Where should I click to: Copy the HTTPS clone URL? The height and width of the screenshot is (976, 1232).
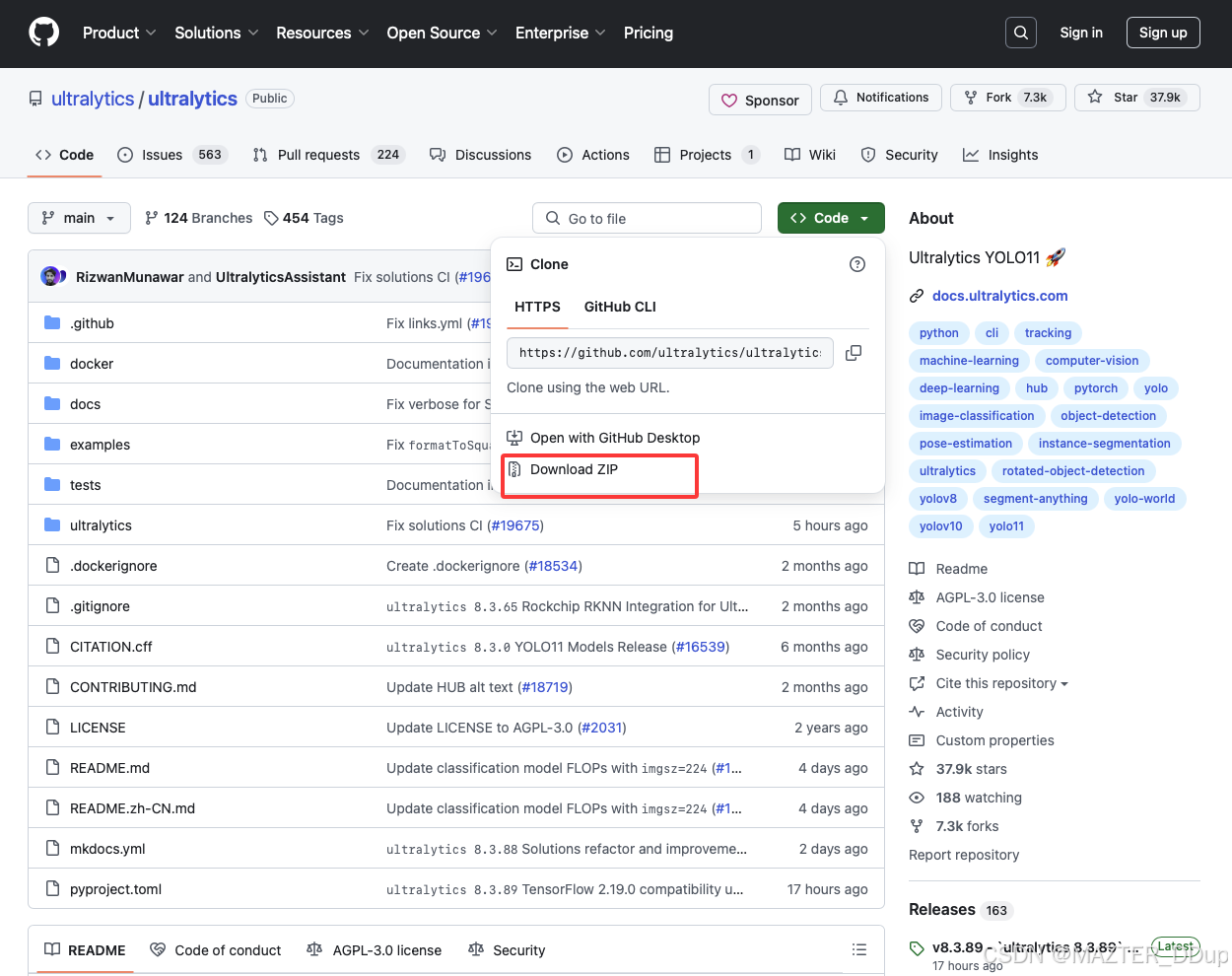click(x=854, y=353)
